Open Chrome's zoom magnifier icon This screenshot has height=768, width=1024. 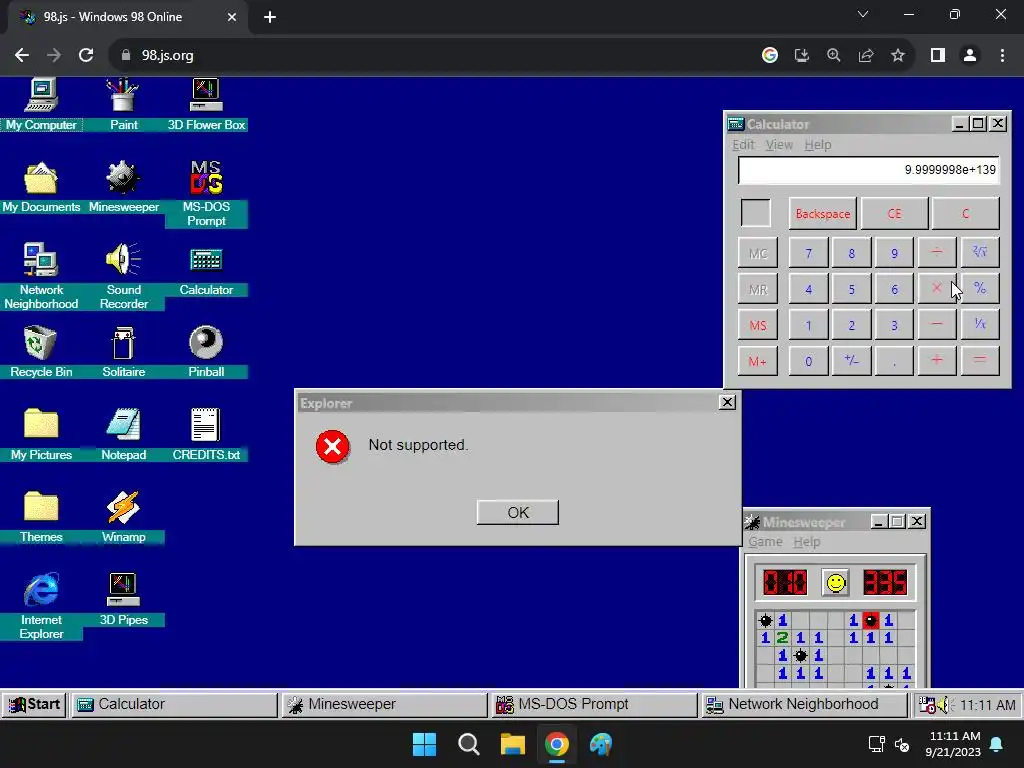[x=834, y=56]
